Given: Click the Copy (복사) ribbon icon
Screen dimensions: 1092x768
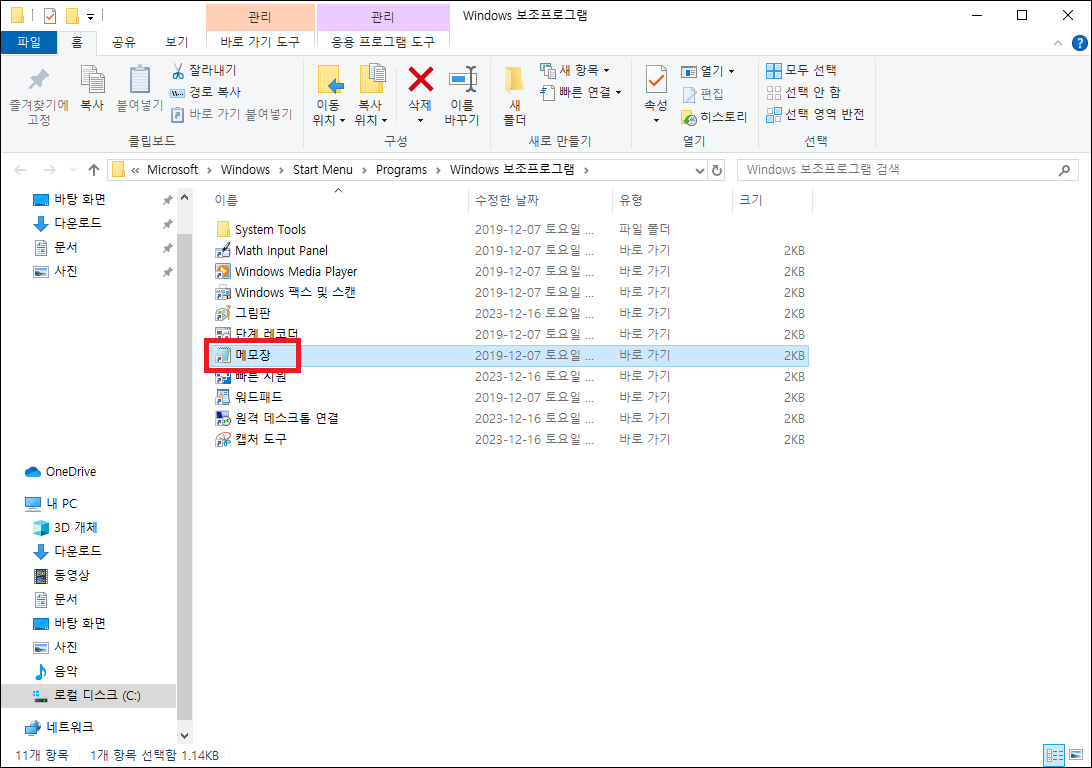Looking at the screenshot, I should tap(92, 79).
